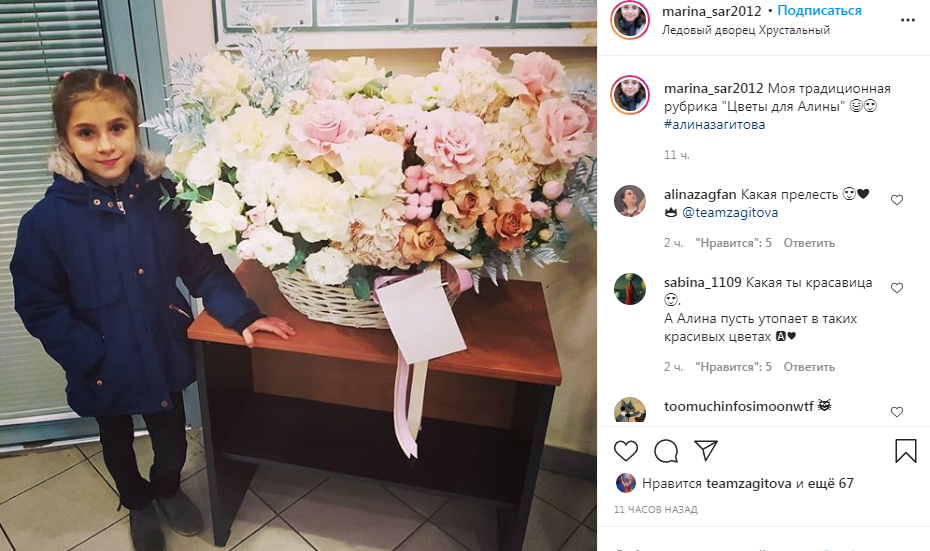930x551 pixels.
Task: Open toomuchinfosimoonwtf's avatar
Action: pos(630,410)
